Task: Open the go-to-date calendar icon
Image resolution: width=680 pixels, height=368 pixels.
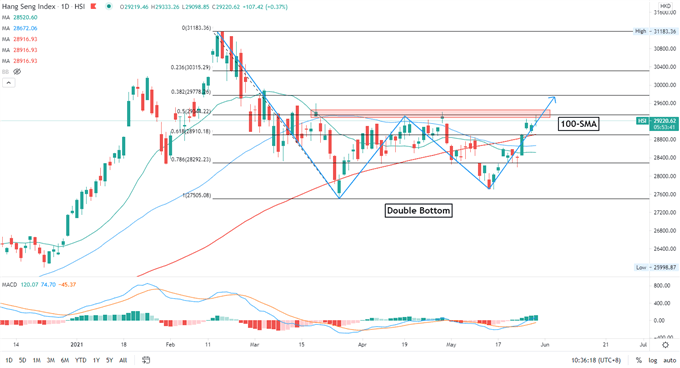Action: click(x=146, y=360)
